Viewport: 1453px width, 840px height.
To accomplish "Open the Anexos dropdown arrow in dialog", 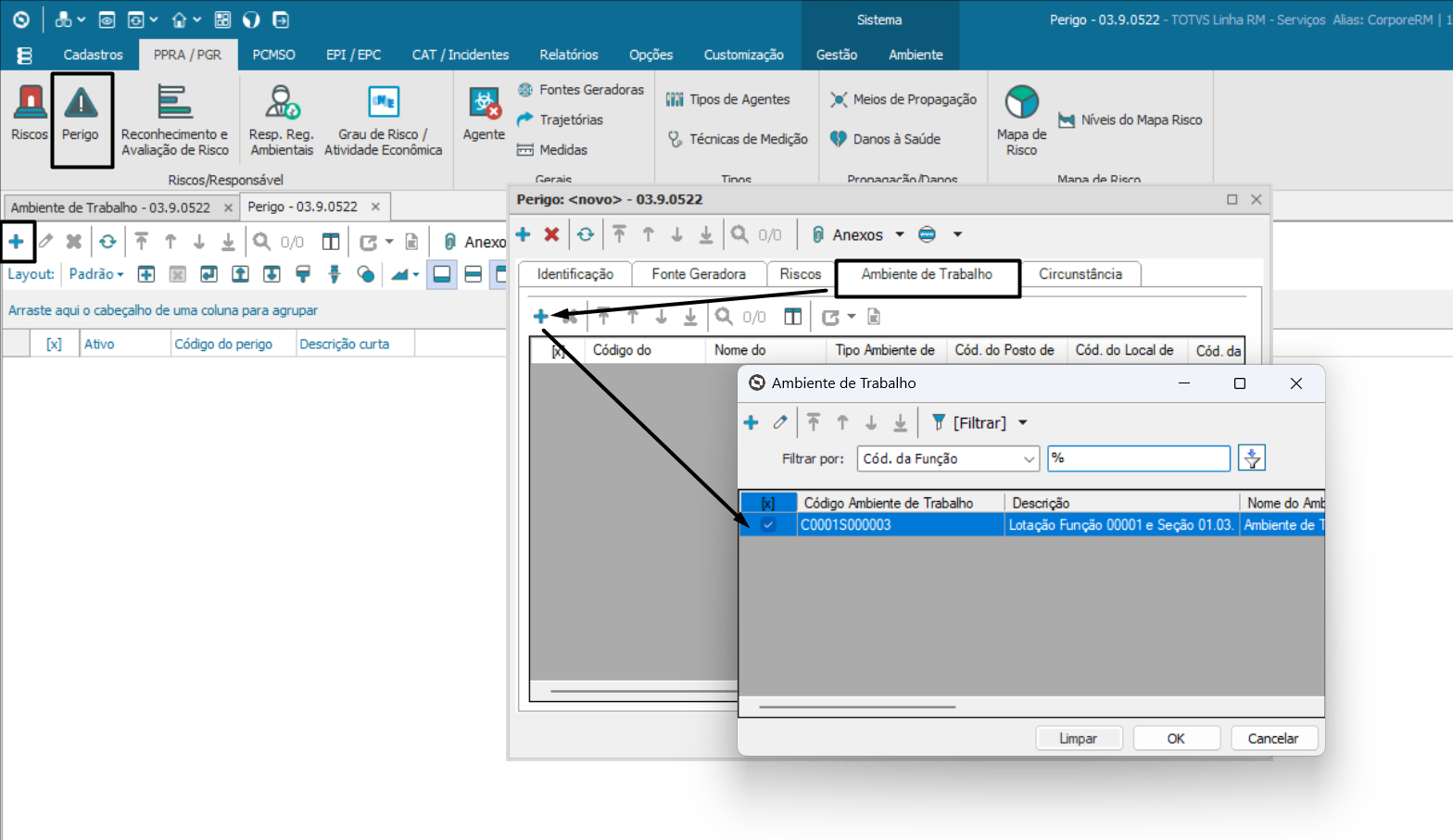I will 899,234.
